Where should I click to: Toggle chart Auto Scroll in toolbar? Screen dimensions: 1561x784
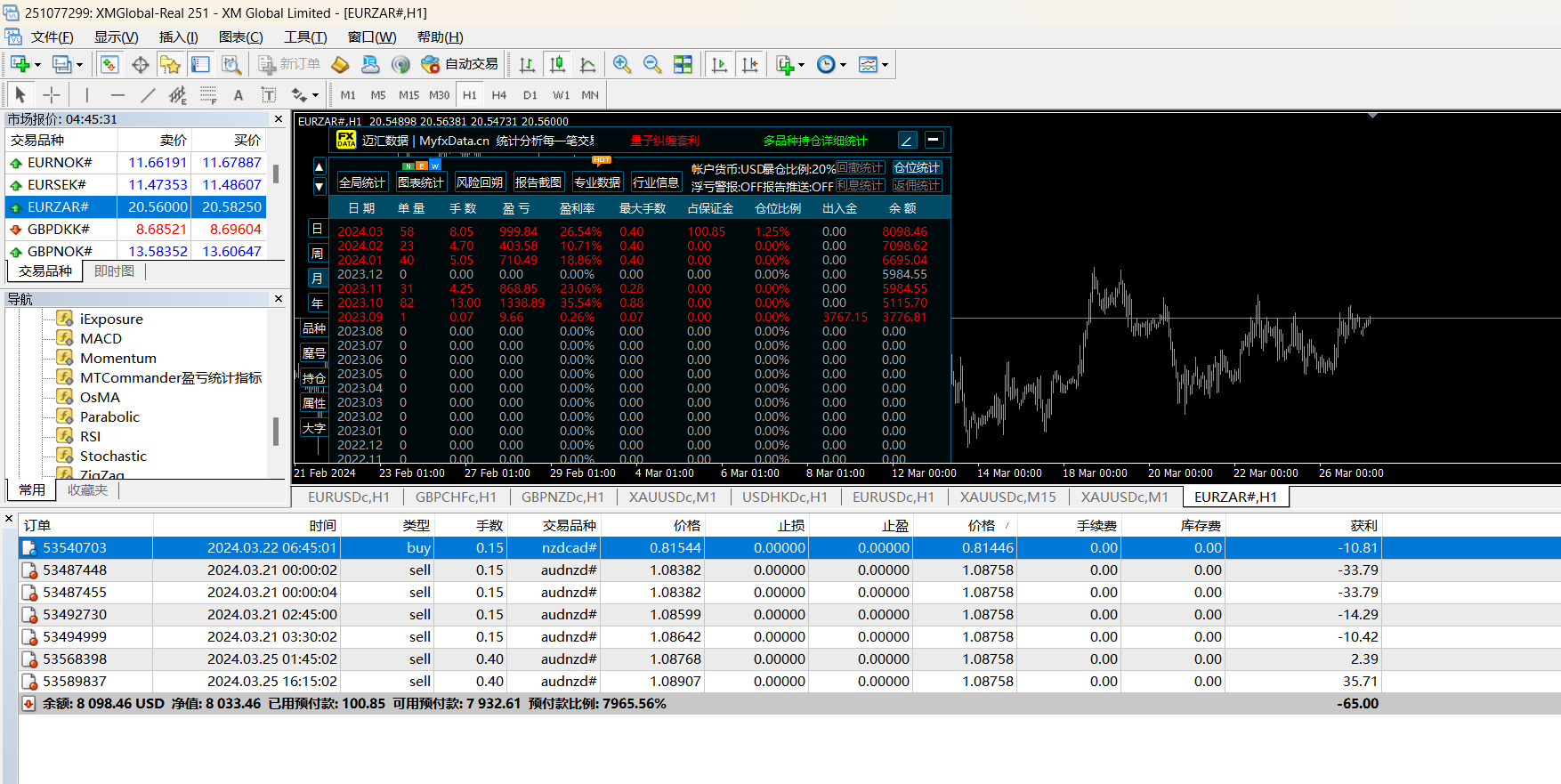pos(719,64)
